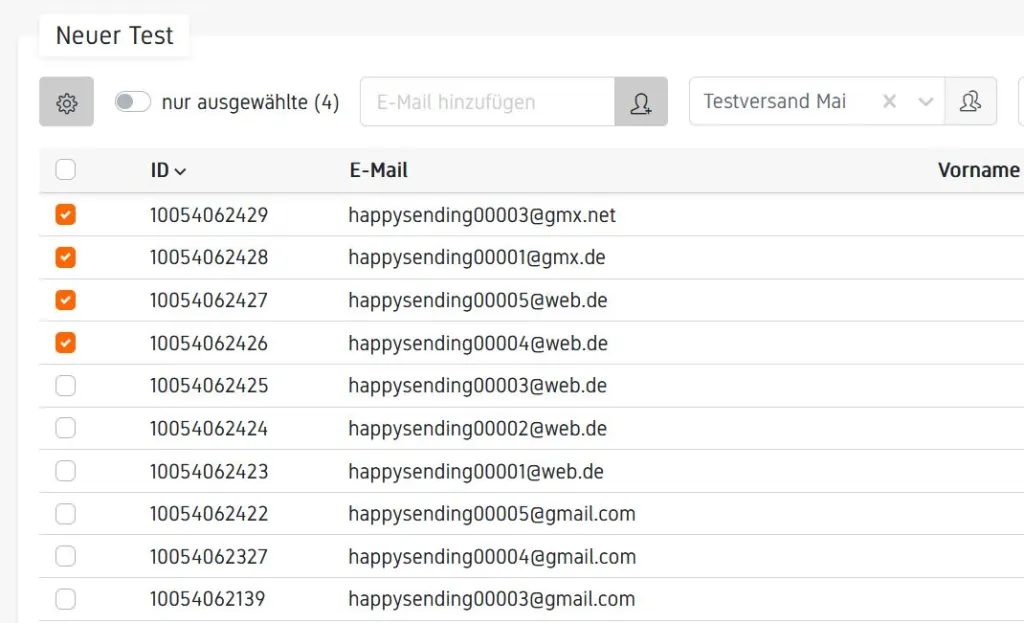Click the group icon beside Testversand Mai
The image size is (1024, 623).
970,102
